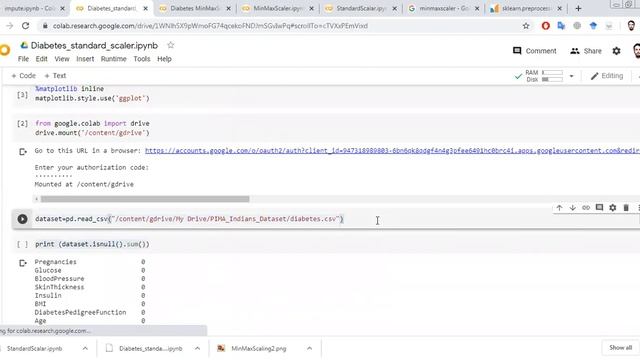Screen dimensions: 640x360
Task: Move cell up with arrow icon
Action: (x=559, y=208)
